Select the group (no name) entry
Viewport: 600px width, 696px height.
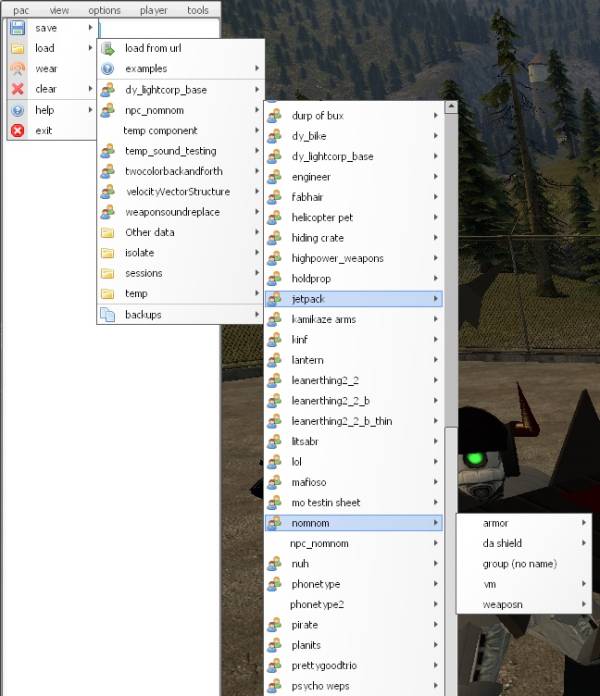(x=519, y=564)
